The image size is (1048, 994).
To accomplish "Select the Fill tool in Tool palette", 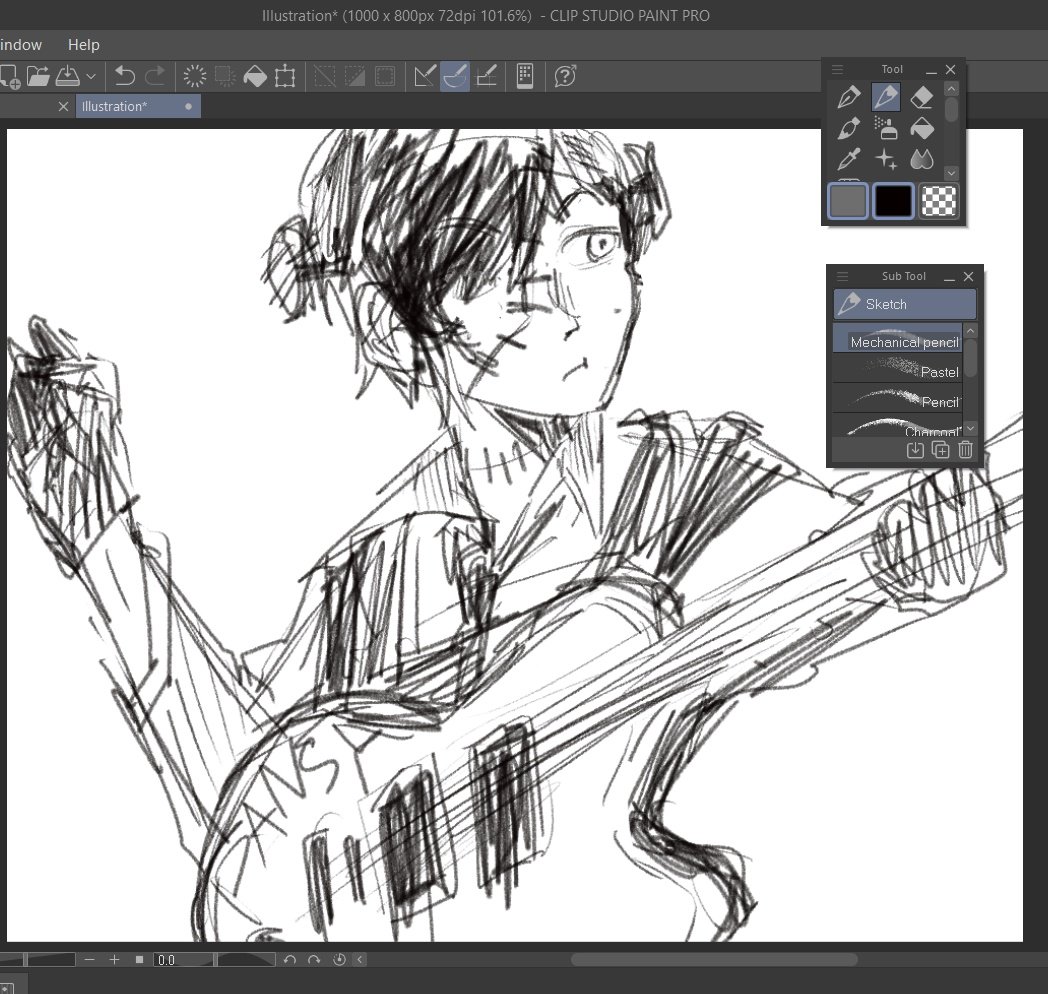I will pyautogui.click(x=922, y=128).
